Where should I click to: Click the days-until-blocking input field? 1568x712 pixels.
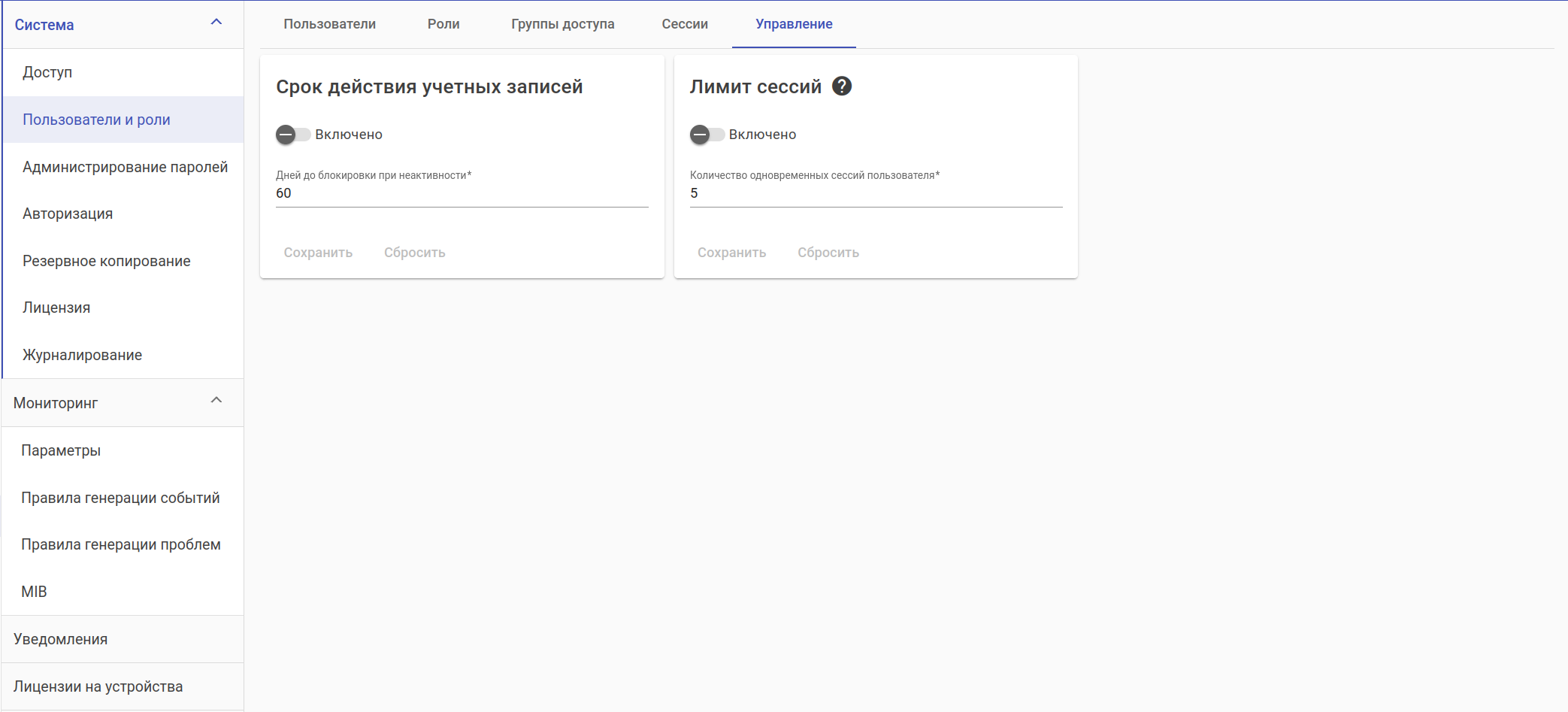coord(462,193)
